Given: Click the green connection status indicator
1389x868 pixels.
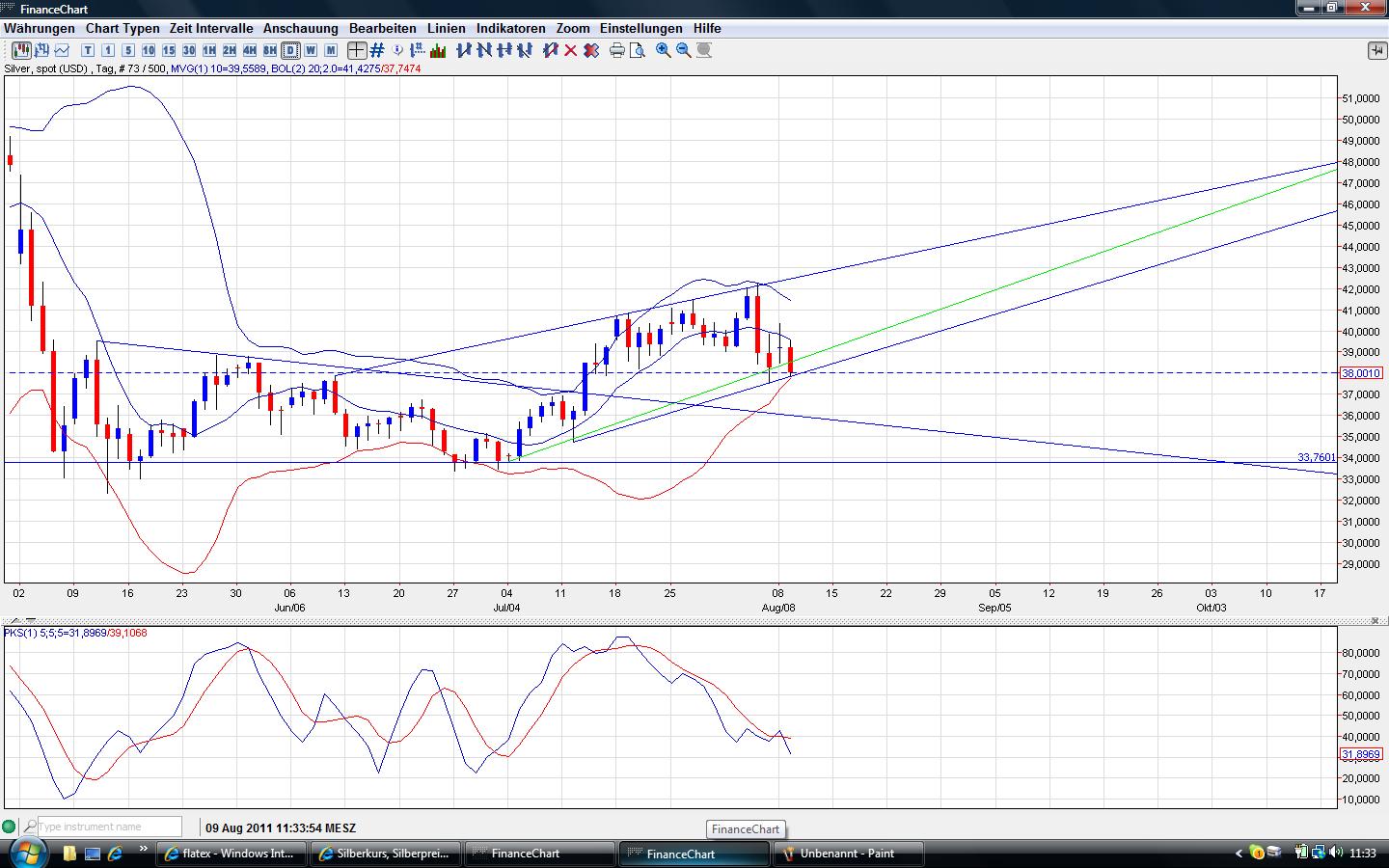Looking at the screenshot, I should (10, 827).
